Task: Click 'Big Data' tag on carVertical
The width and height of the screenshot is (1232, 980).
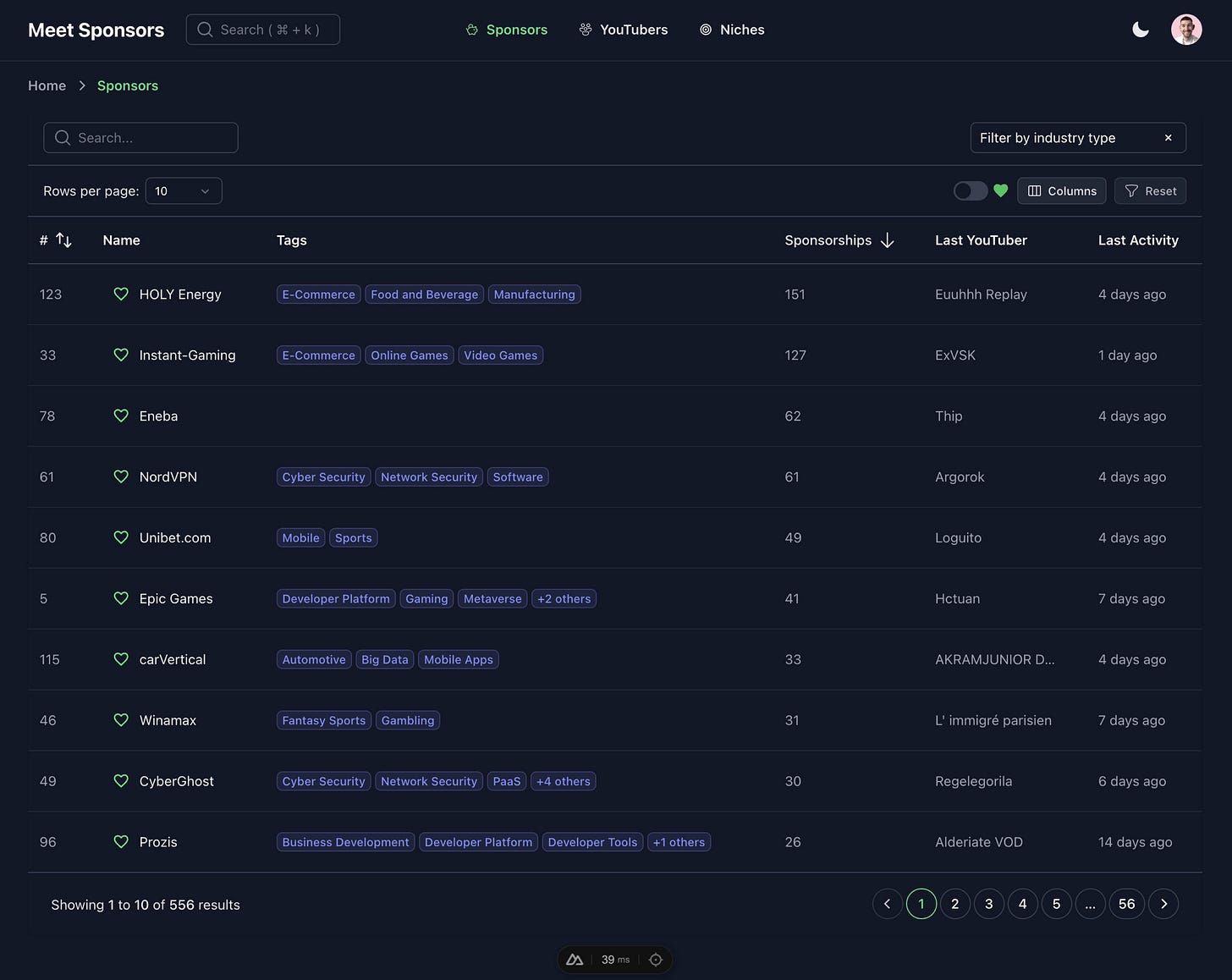Action: 385,659
